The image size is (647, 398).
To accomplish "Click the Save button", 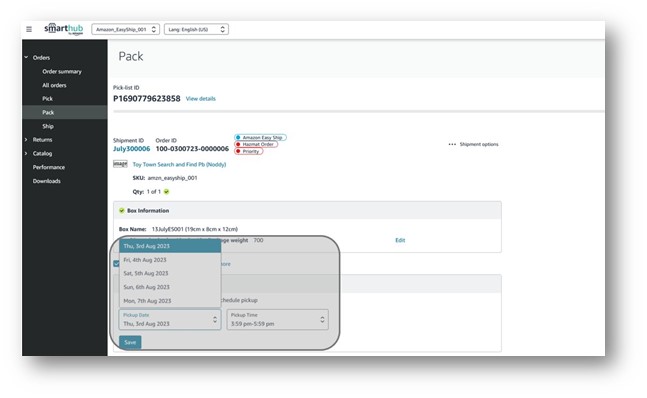I will 130,342.
